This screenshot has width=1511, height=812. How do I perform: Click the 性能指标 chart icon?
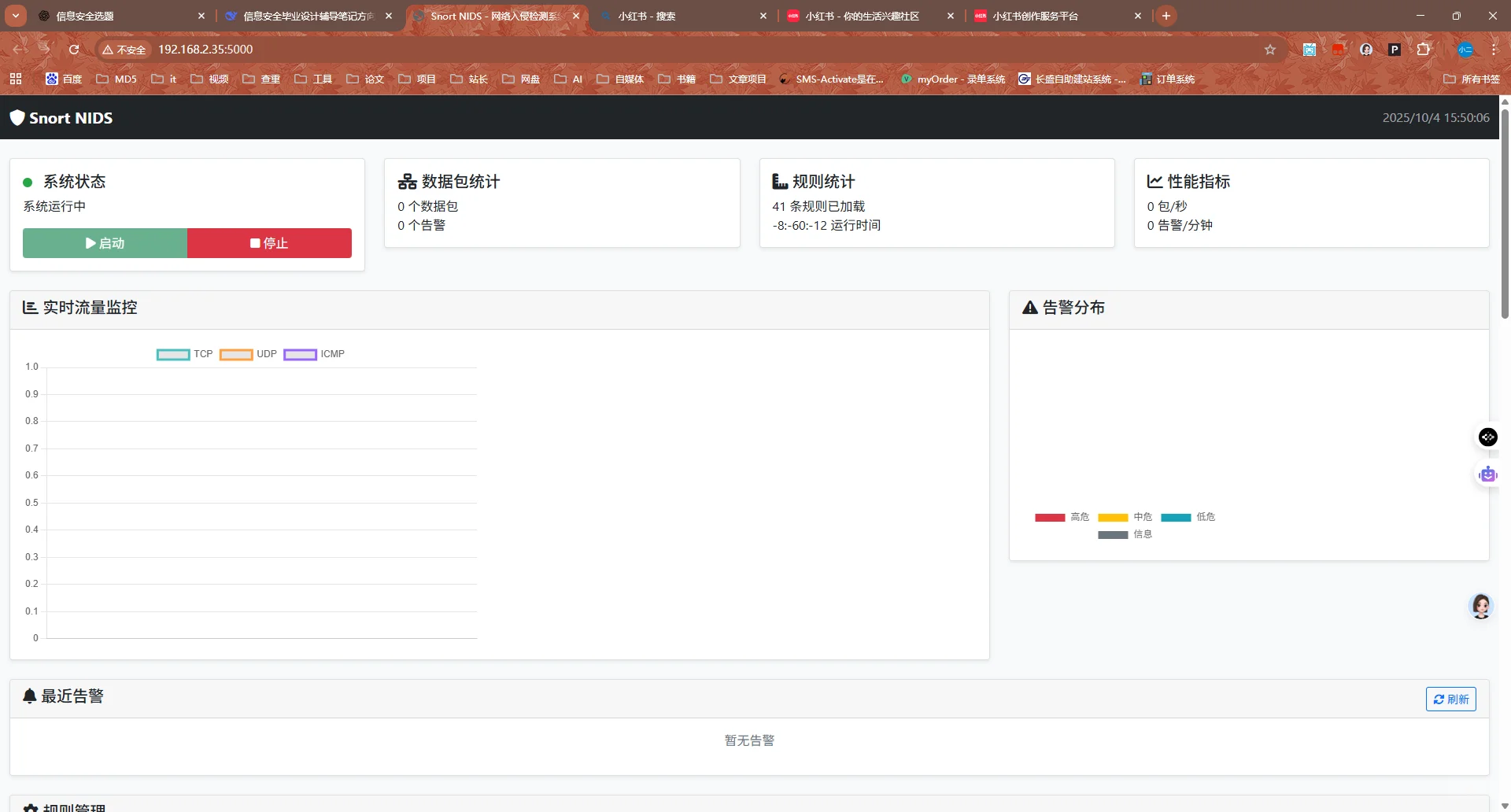click(1154, 180)
